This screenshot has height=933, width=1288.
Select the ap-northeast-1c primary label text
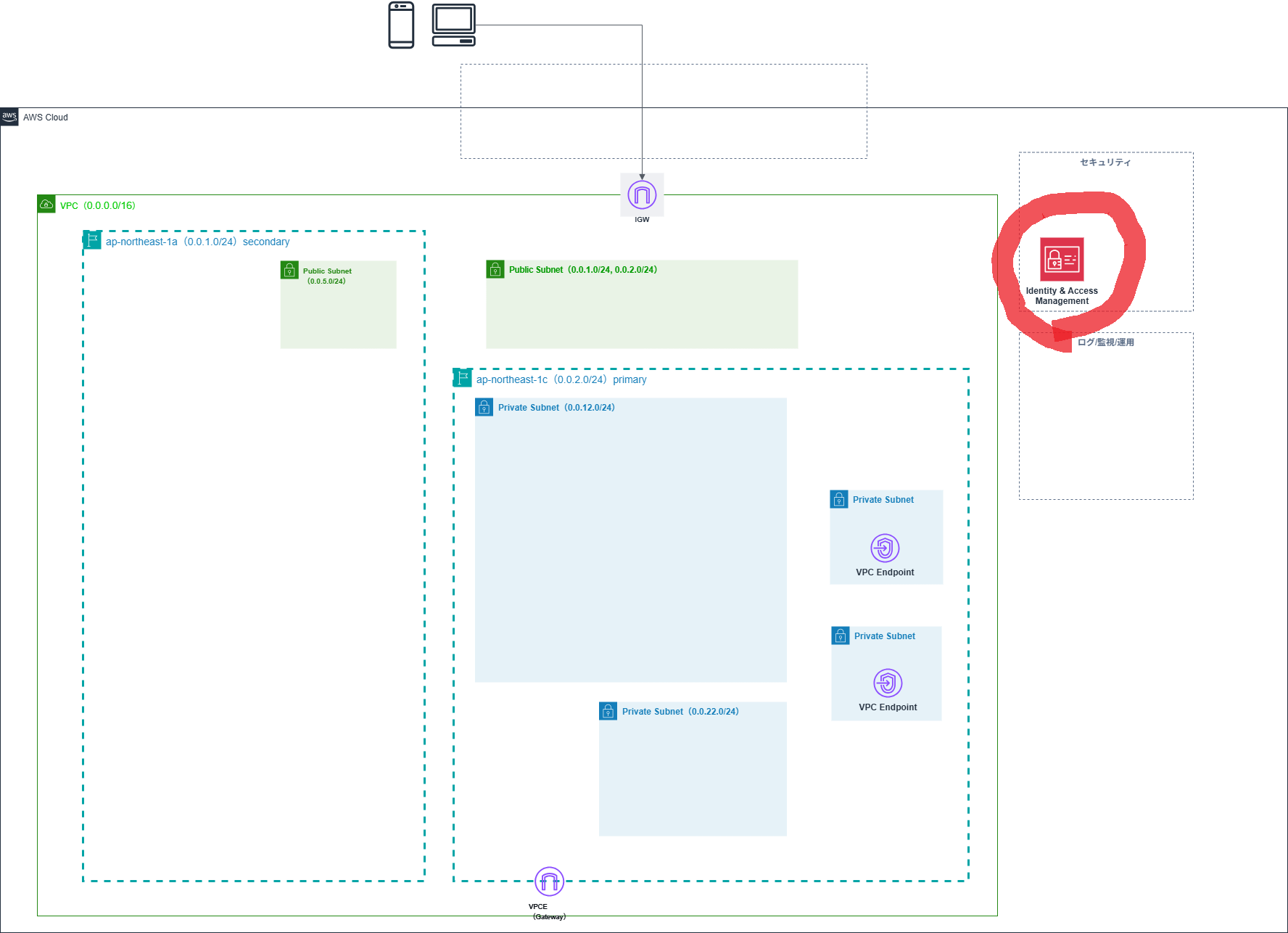561,379
